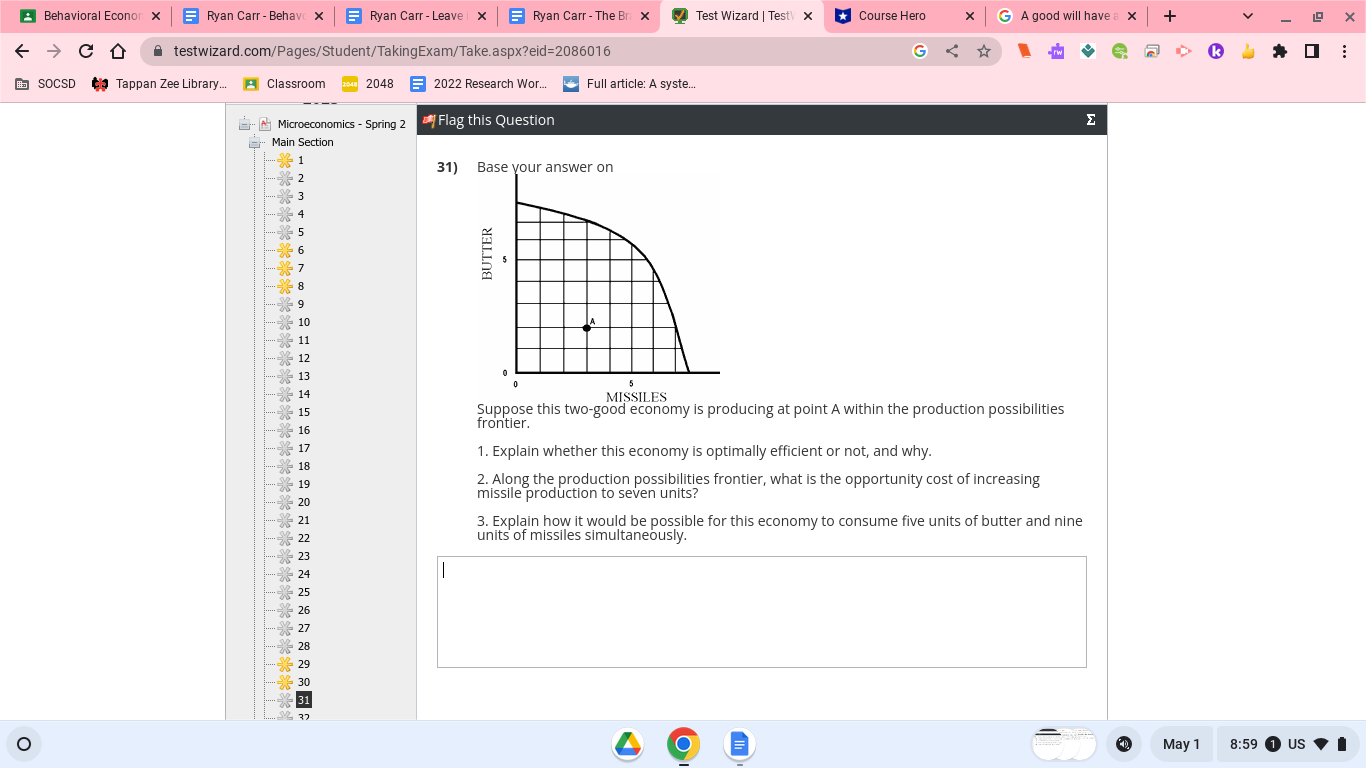Go to question 1 in the tree
Image resolution: width=1366 pixels, height=768 pixels.
pyautogui.click(x=300, y=160)
